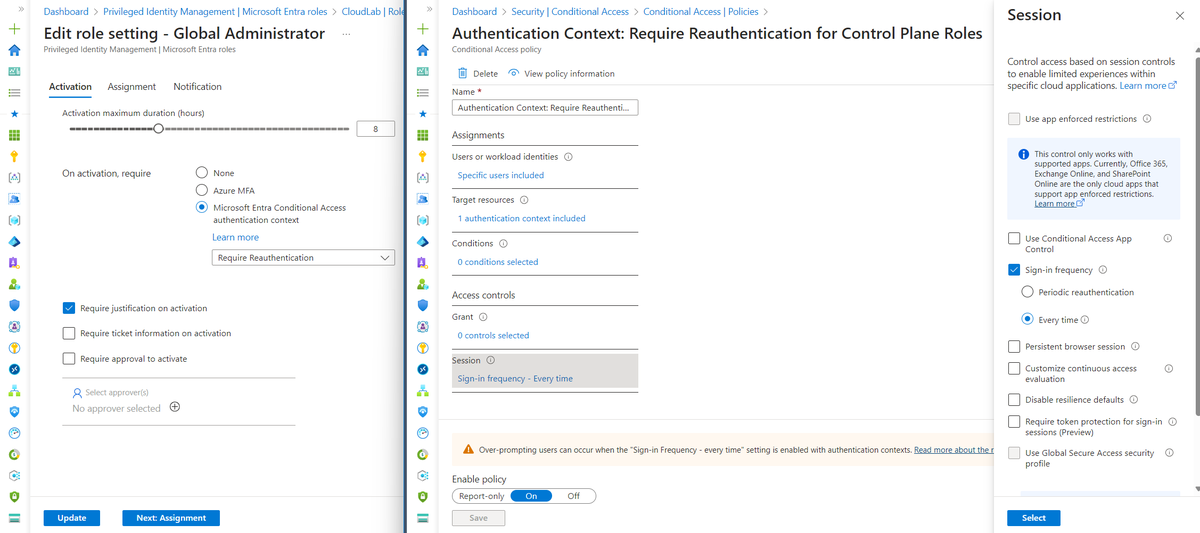This screenshot has width=1200, height=533.
Task: Click the Activation maximum duration slider handle
Action: pyautogui.click(x=159, y=129)
